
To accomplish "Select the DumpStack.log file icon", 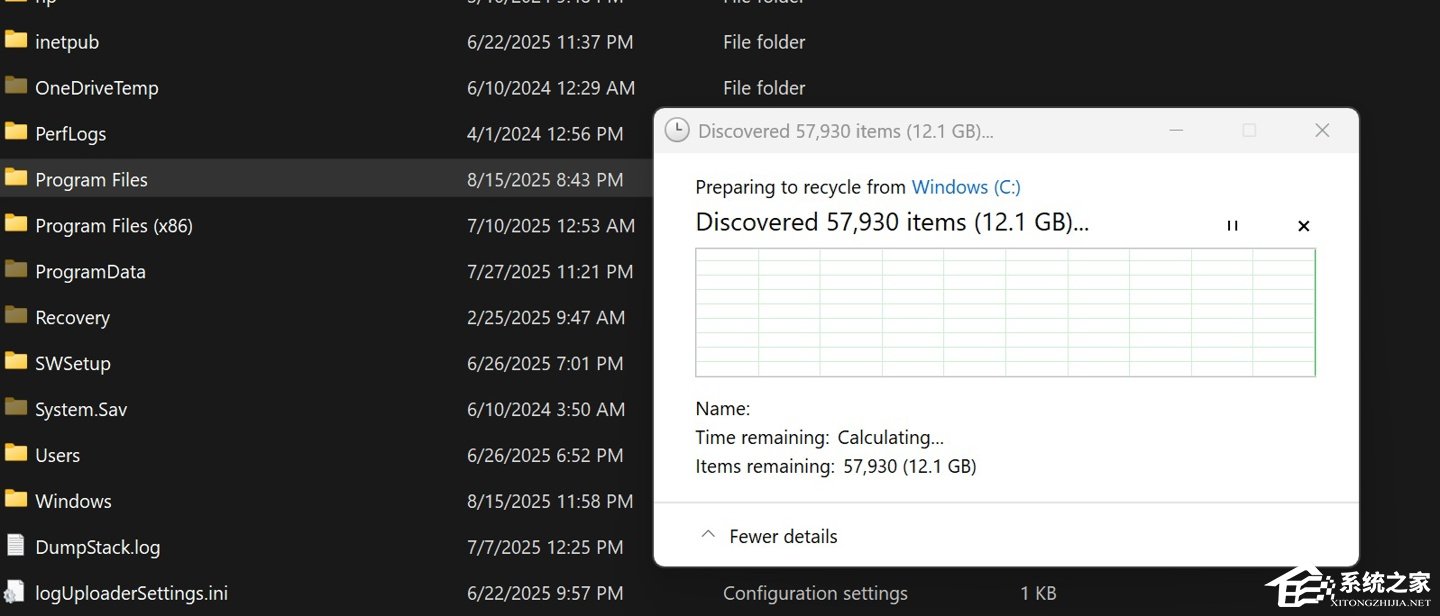I will (x=16, y=546).
